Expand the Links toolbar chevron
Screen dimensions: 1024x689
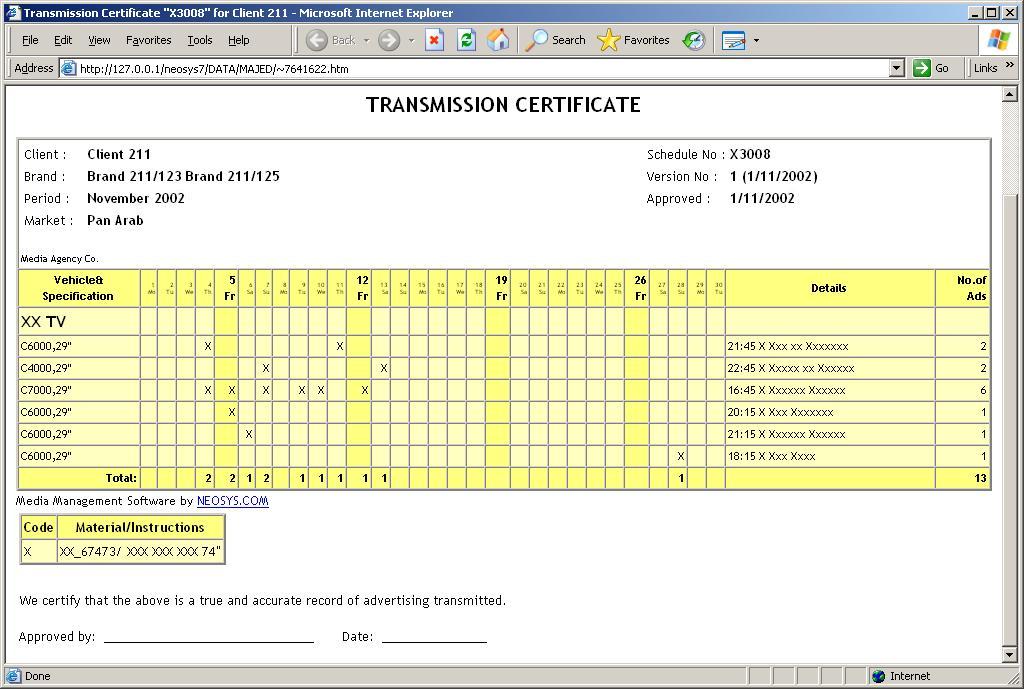[x=1009, y=67]
